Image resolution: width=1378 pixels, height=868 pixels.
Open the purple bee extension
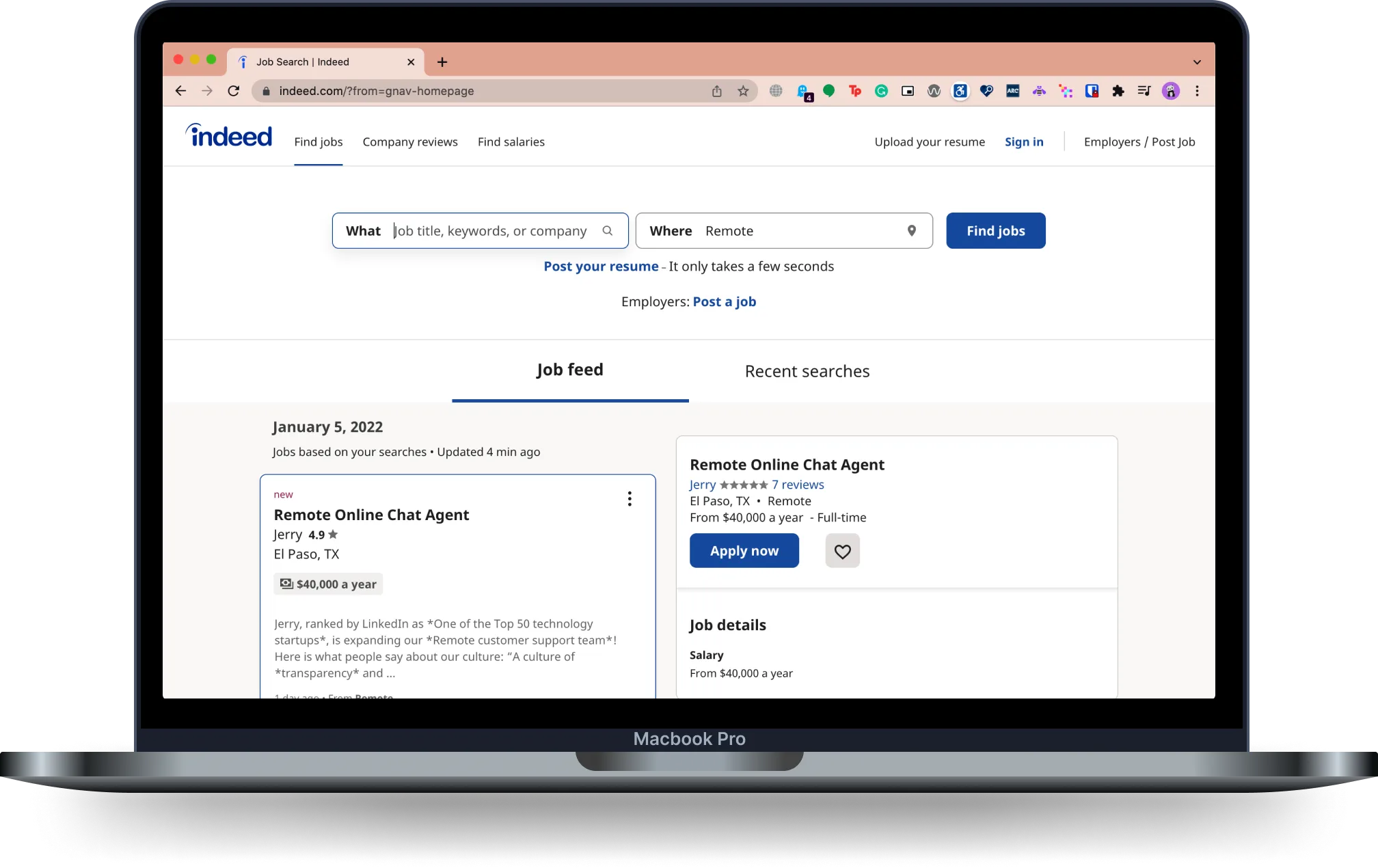point(1039,91)
